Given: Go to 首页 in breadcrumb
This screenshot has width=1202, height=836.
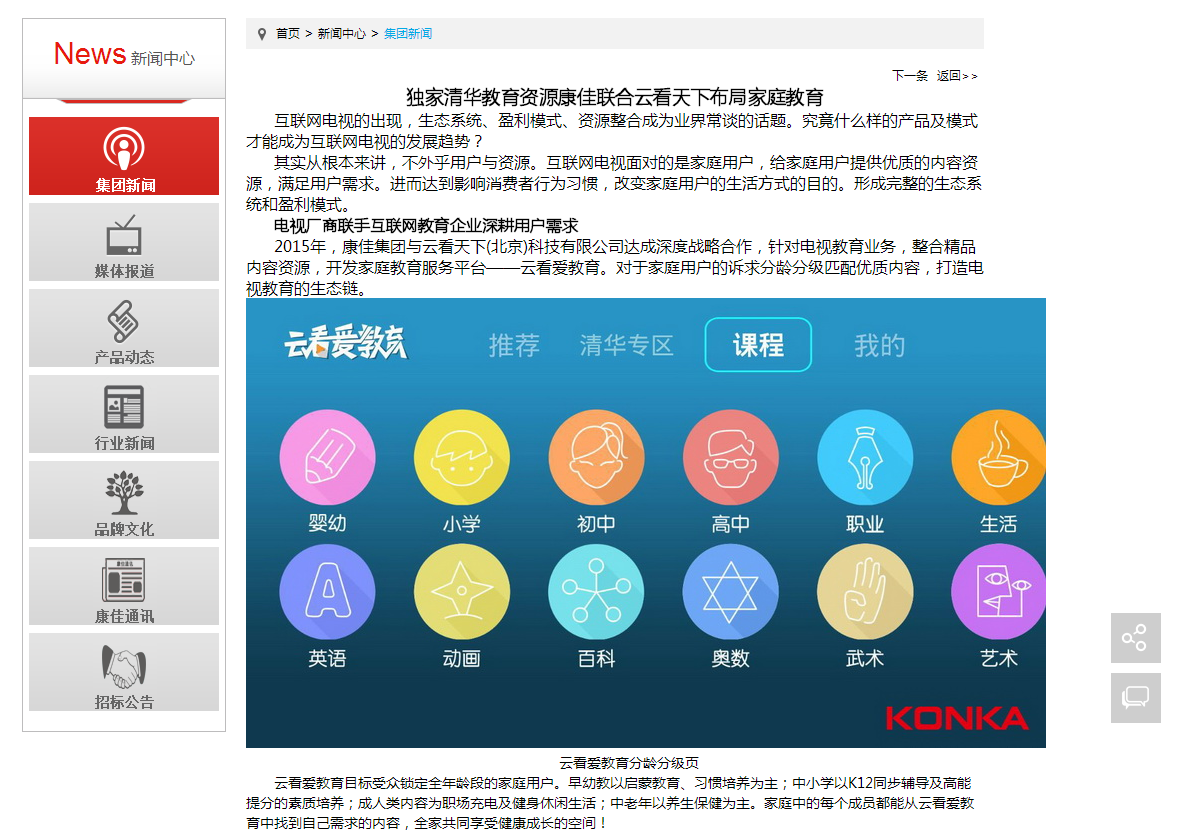Looking at the screenshot, I should coord(288,34).
